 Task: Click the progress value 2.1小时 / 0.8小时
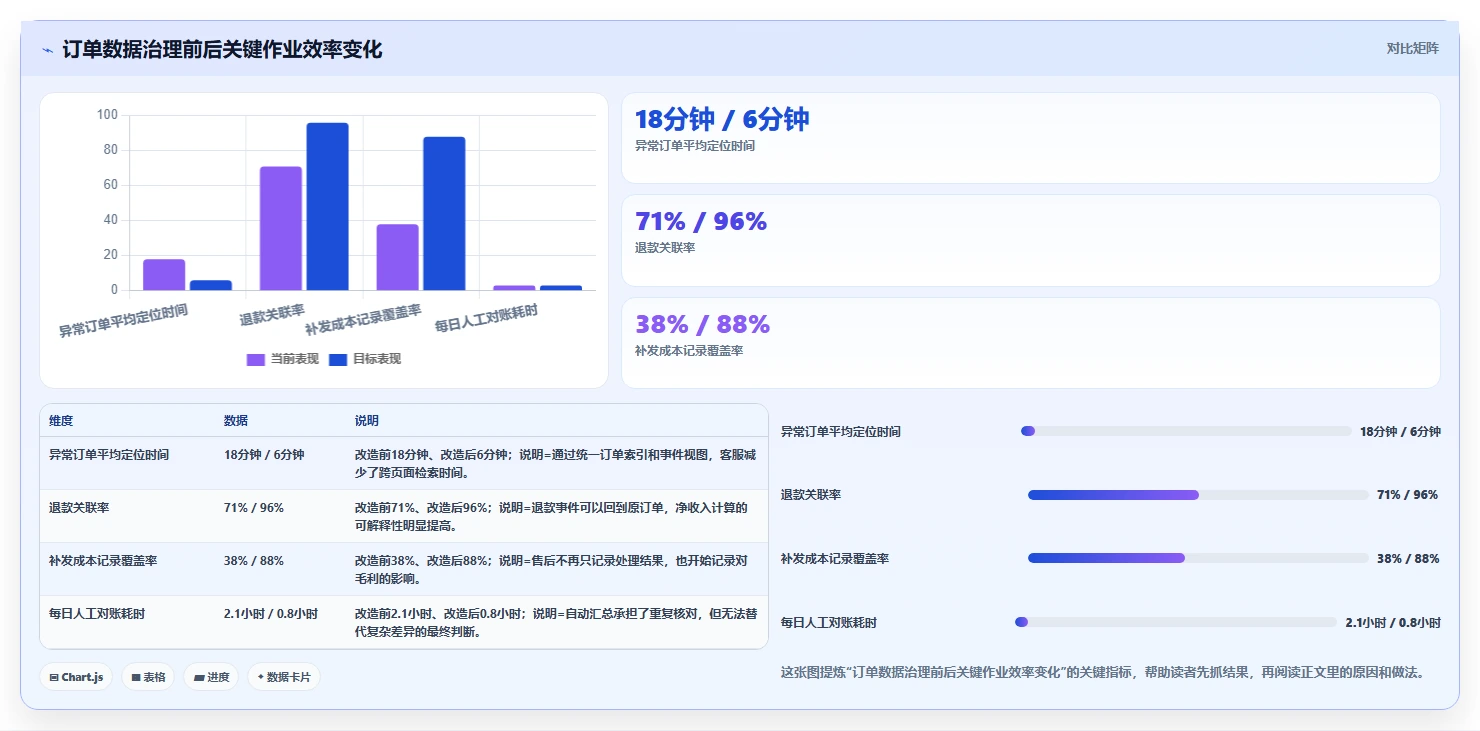pos(1393,622)
